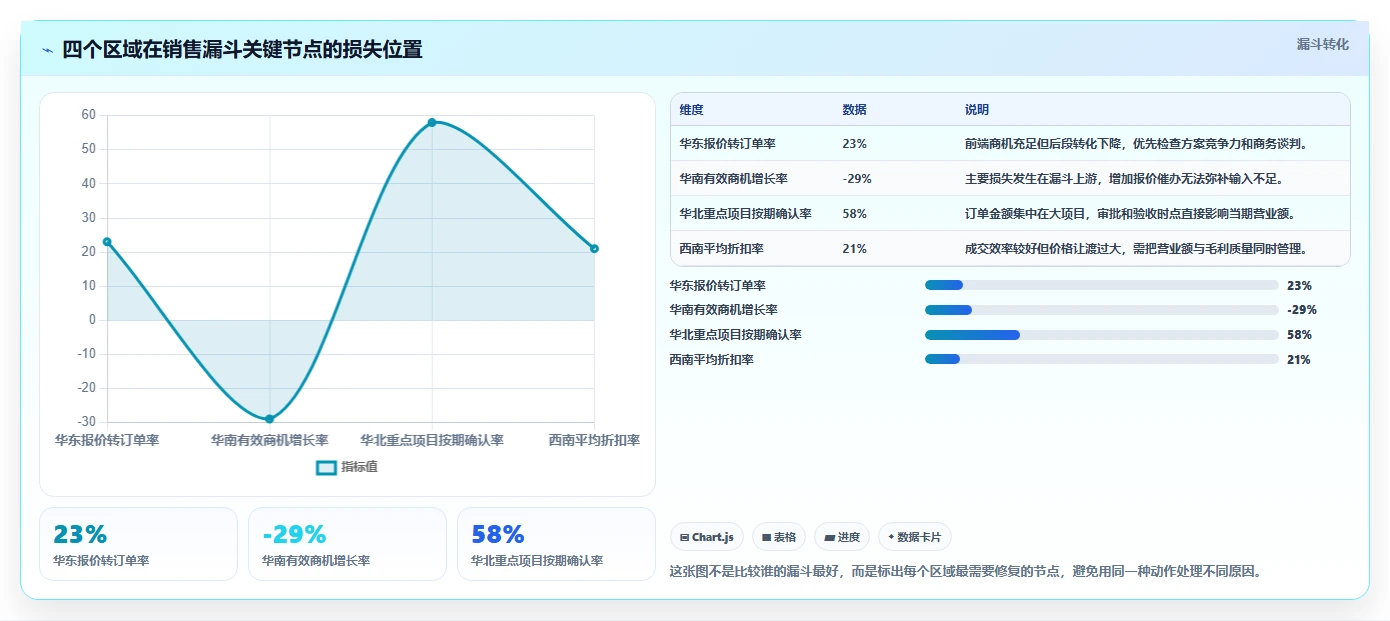Click the lightning icon beside the title

click(x=48, y=50)
